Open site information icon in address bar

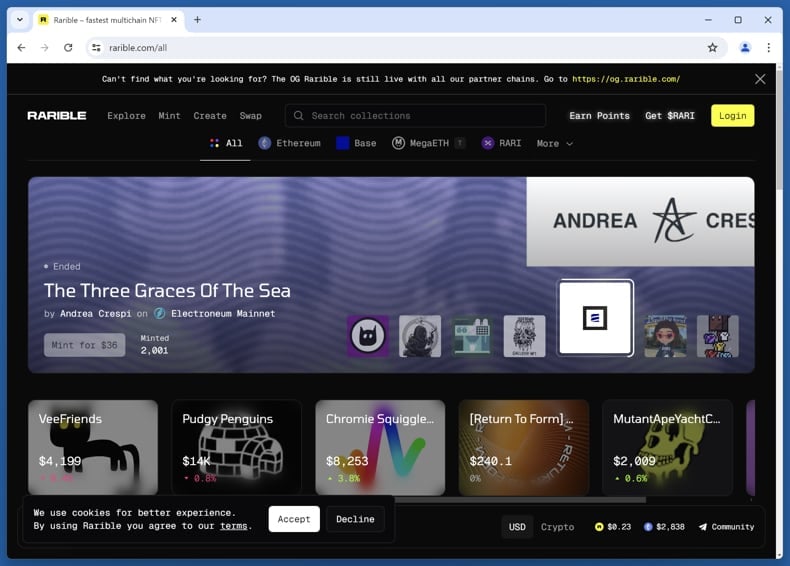(x=96, y=48)
